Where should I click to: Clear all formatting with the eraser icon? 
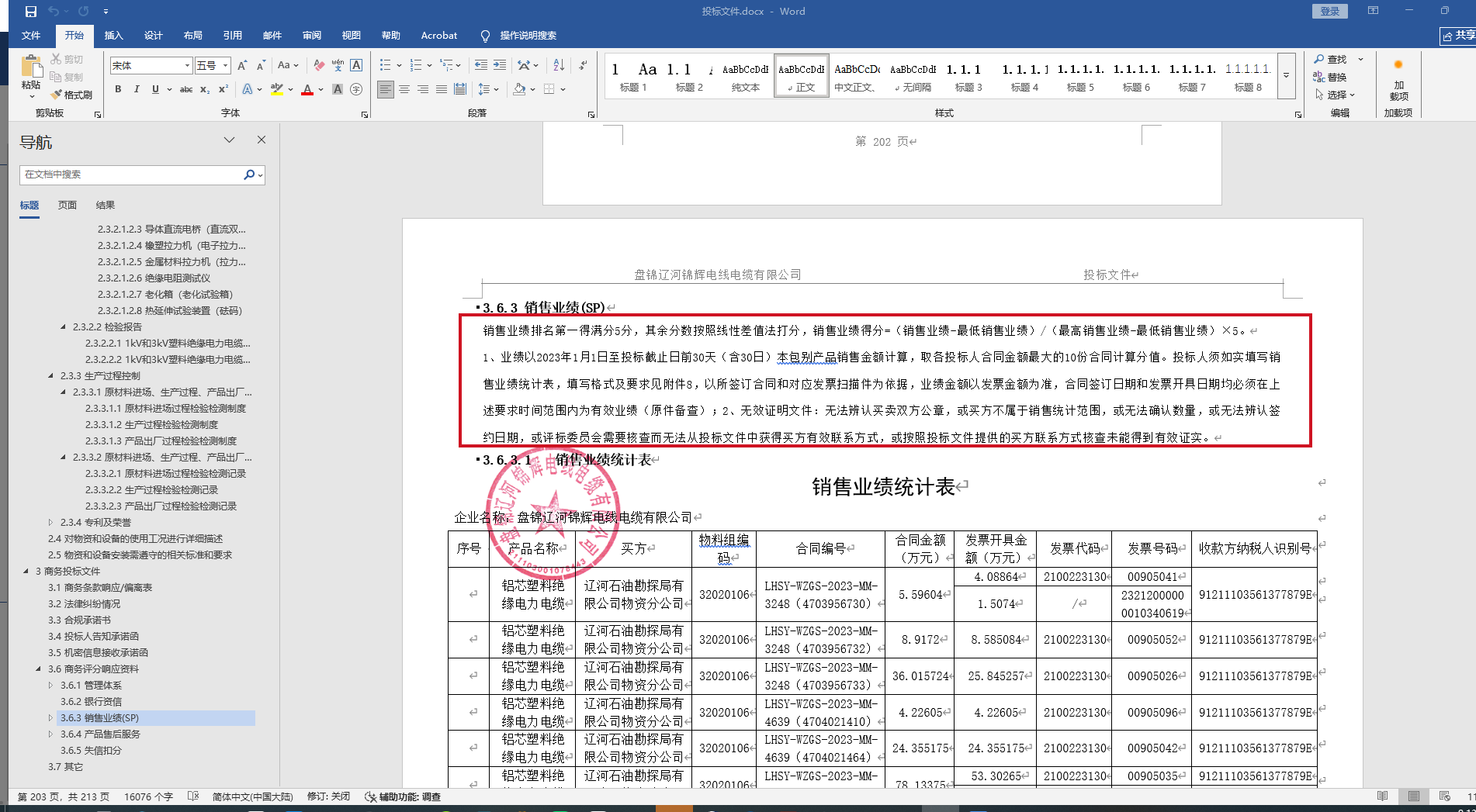pos(319,66)
